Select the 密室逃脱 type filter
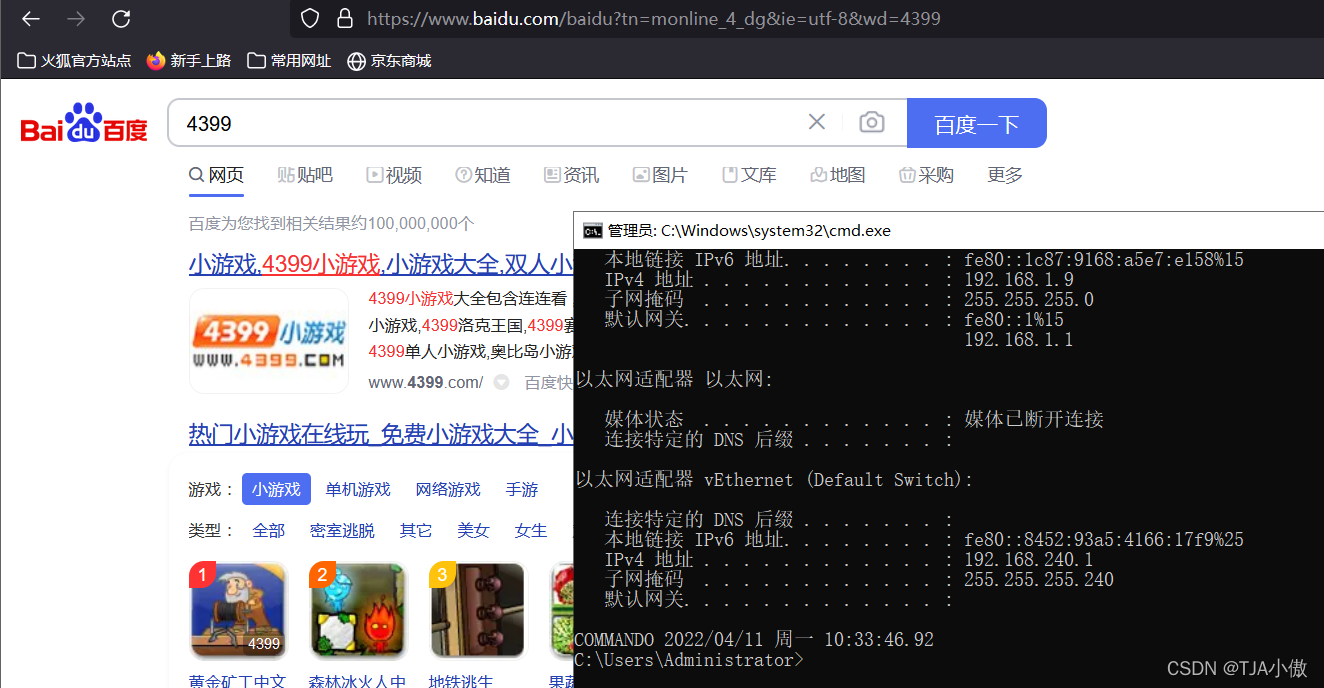The width and height of the screenshot is (1324, 688). click(x=342, y=530)
